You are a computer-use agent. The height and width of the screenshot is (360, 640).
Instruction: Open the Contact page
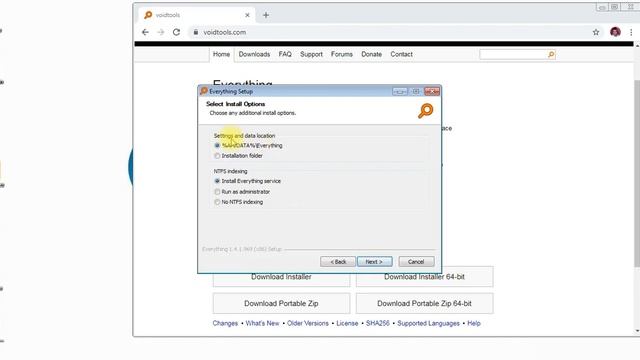click(x=401, y=54)
